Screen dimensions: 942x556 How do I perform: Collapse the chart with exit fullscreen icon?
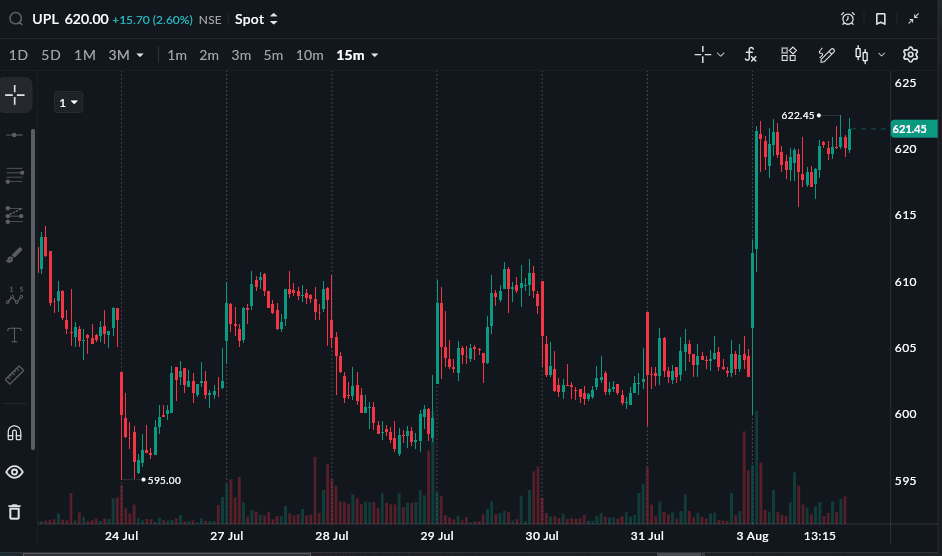pyautogui.click(x=914, y=19)
